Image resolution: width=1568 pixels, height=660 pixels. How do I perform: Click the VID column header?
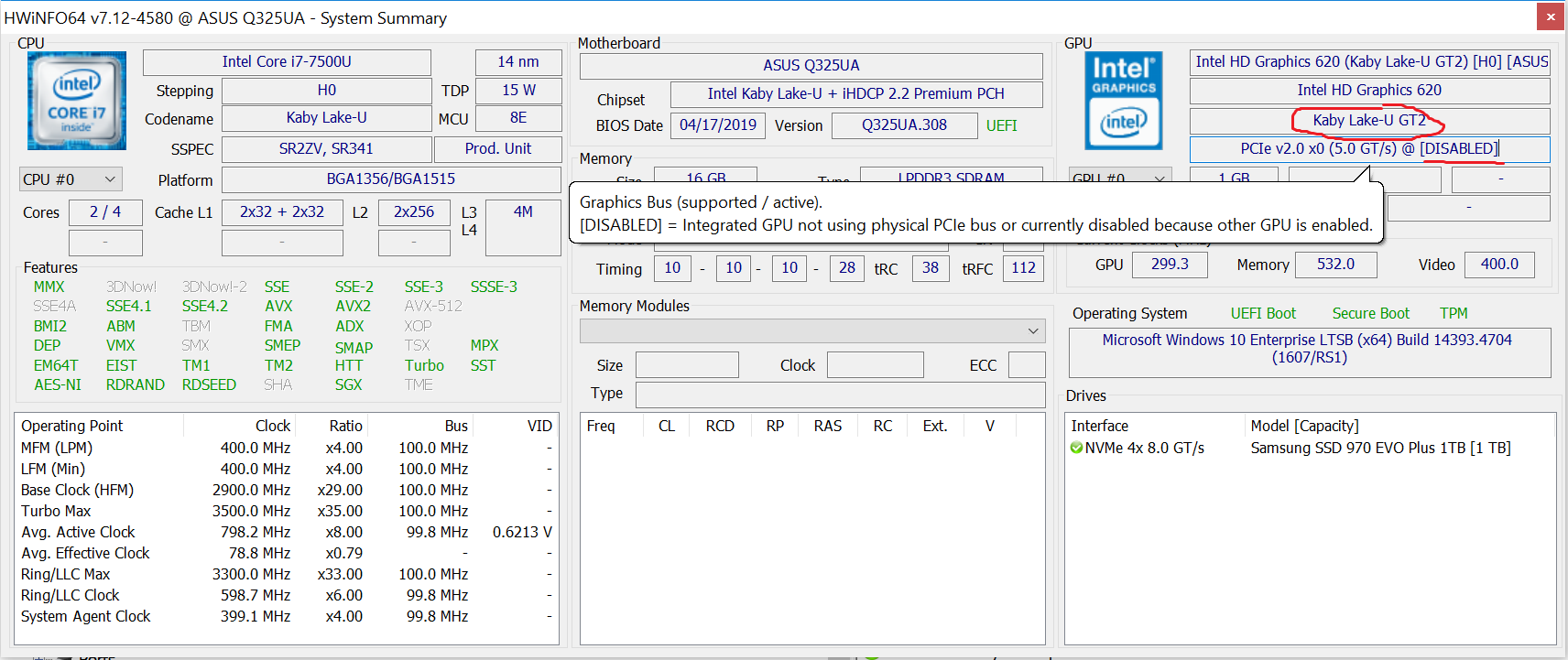click(540, 427)
